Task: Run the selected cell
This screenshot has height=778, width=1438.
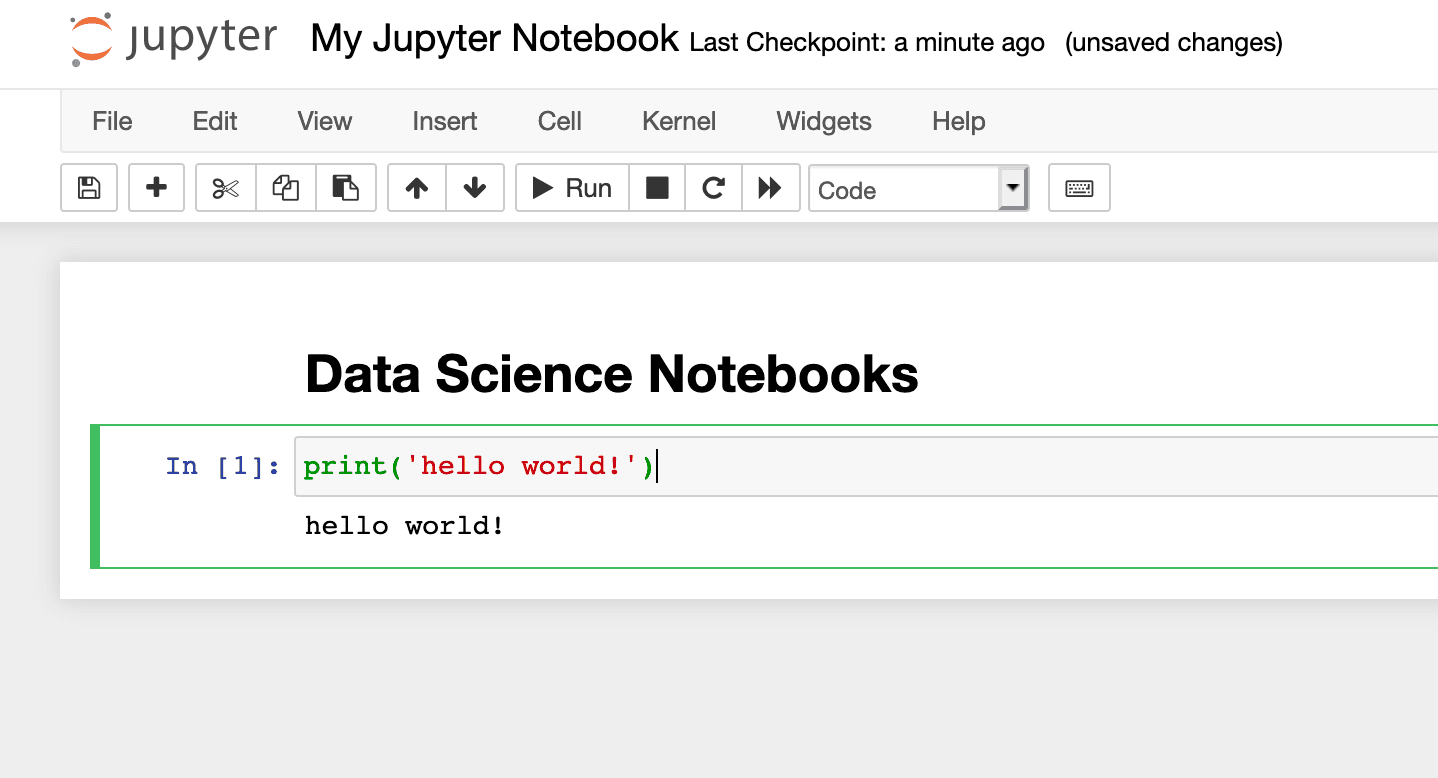Action: click(x=570, y=187)
